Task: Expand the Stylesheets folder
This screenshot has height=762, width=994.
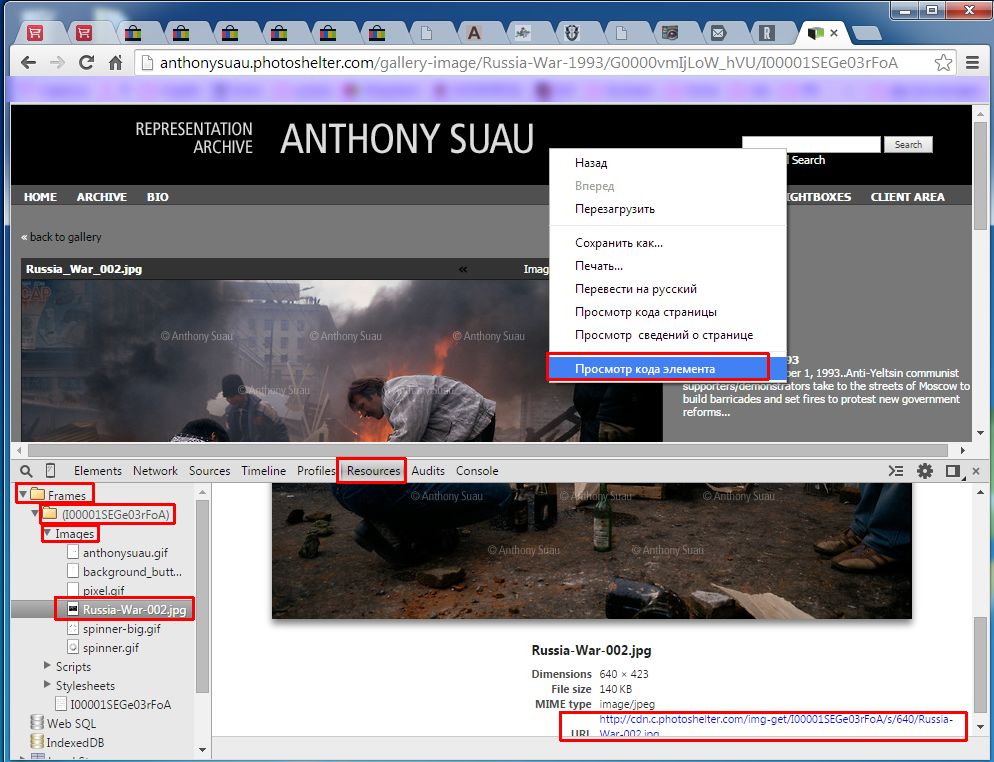Action: pos(47,685)
